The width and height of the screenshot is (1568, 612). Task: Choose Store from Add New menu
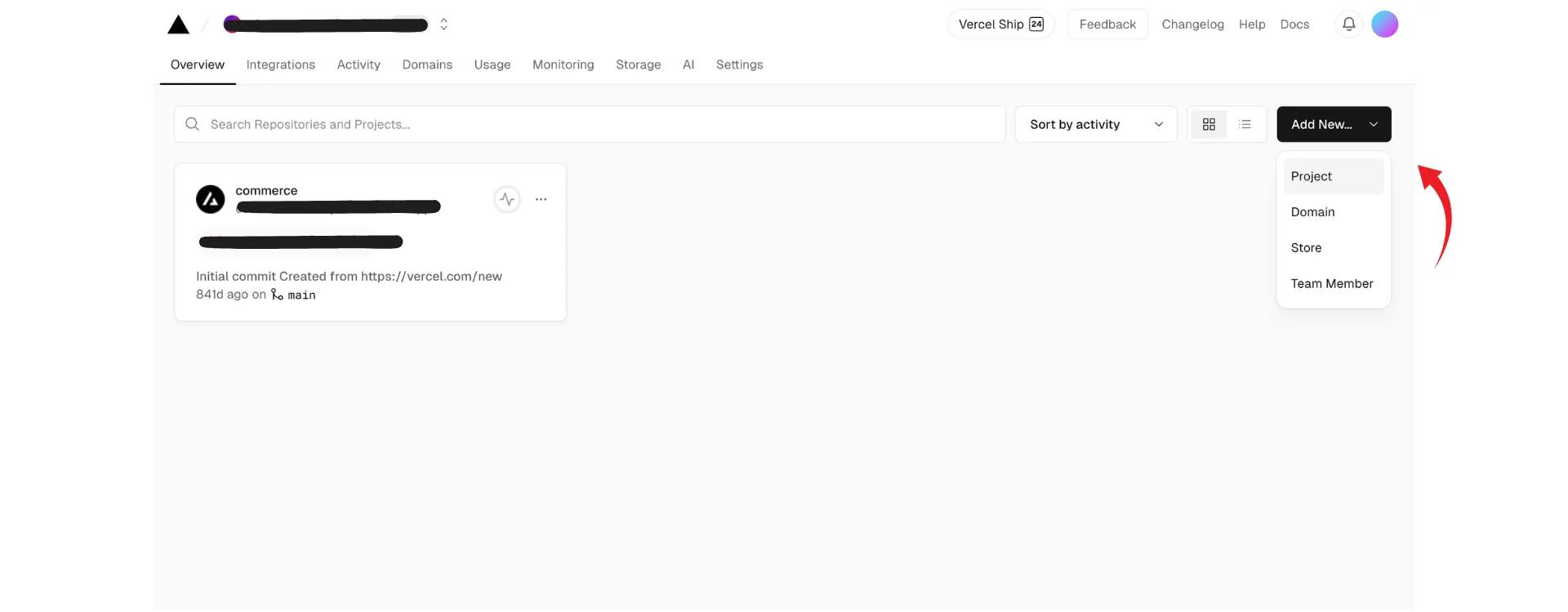point(1334,248)
